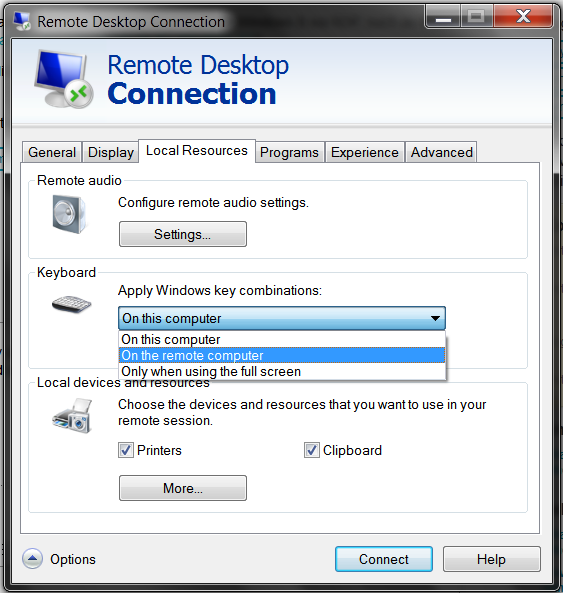The image size is (563, 593).
Task: Open remote audio Settings button
Action: pyautogui.click(x=183, y=234)
